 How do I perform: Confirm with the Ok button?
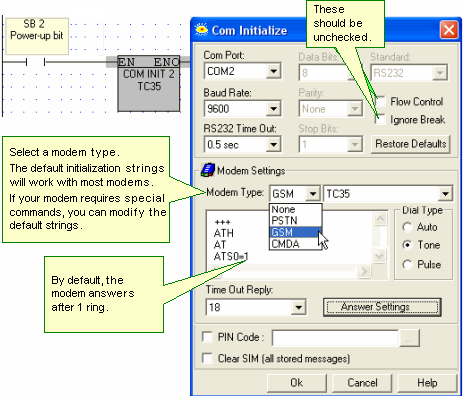tap(296, 383)
